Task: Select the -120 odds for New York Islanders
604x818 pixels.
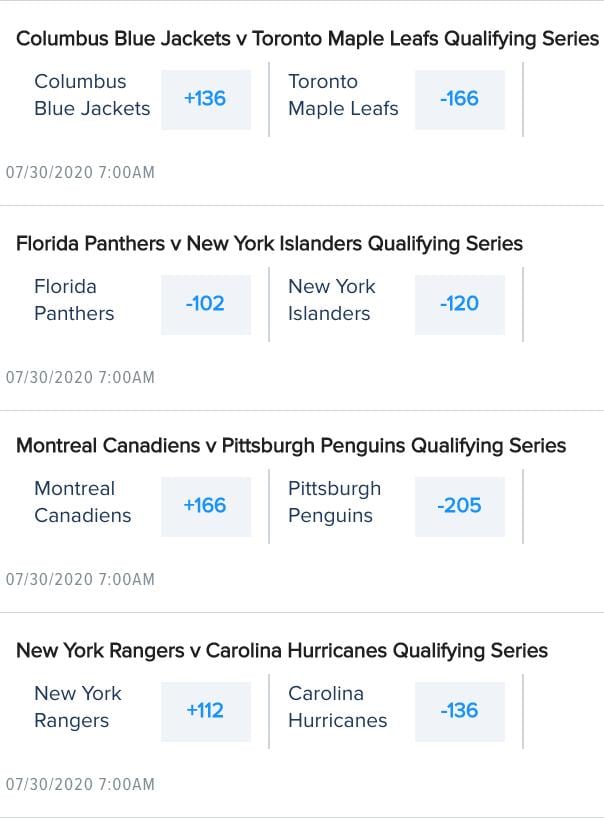Action: [x=460, y=304]
